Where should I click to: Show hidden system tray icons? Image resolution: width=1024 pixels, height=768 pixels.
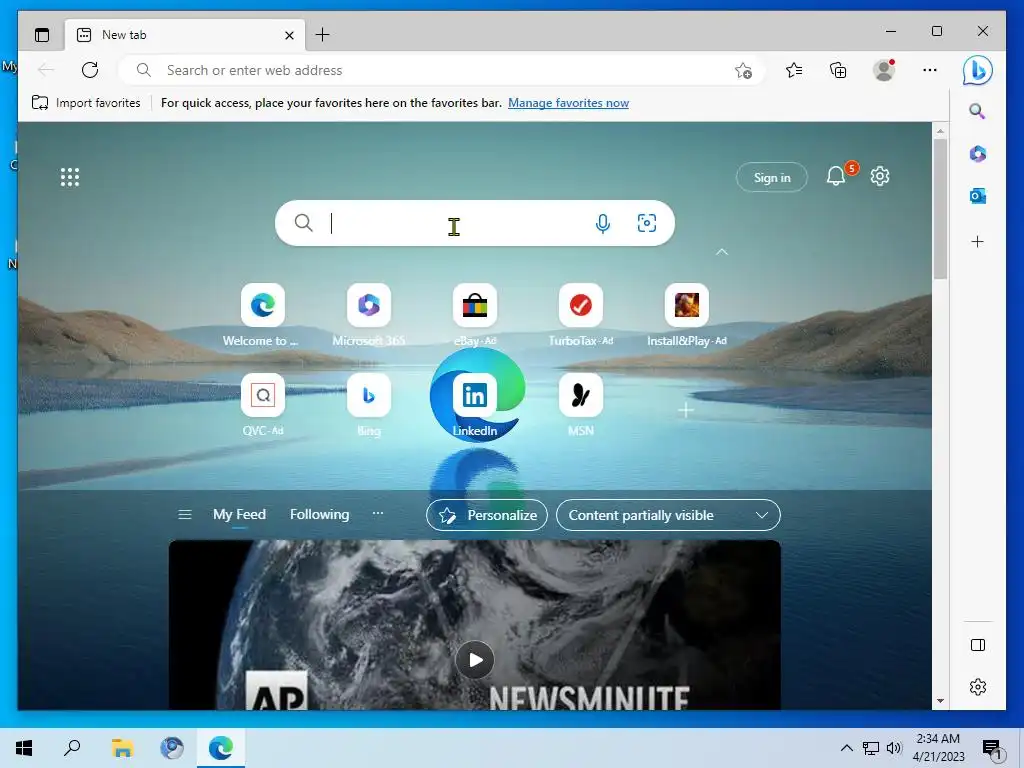(846, 748)
